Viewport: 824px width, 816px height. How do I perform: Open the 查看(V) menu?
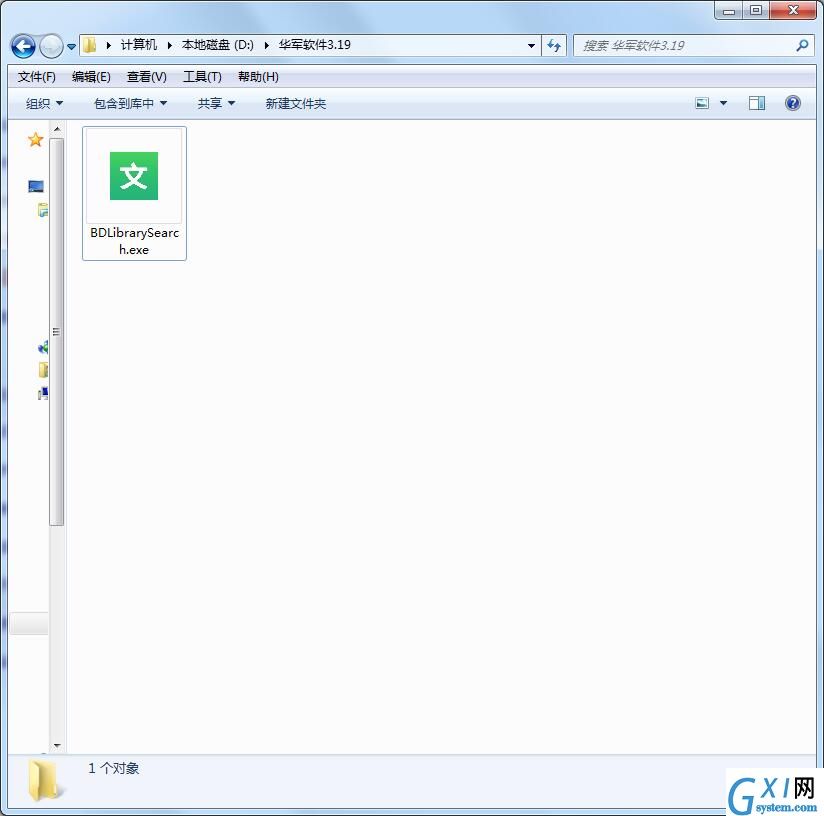[147, 77]
